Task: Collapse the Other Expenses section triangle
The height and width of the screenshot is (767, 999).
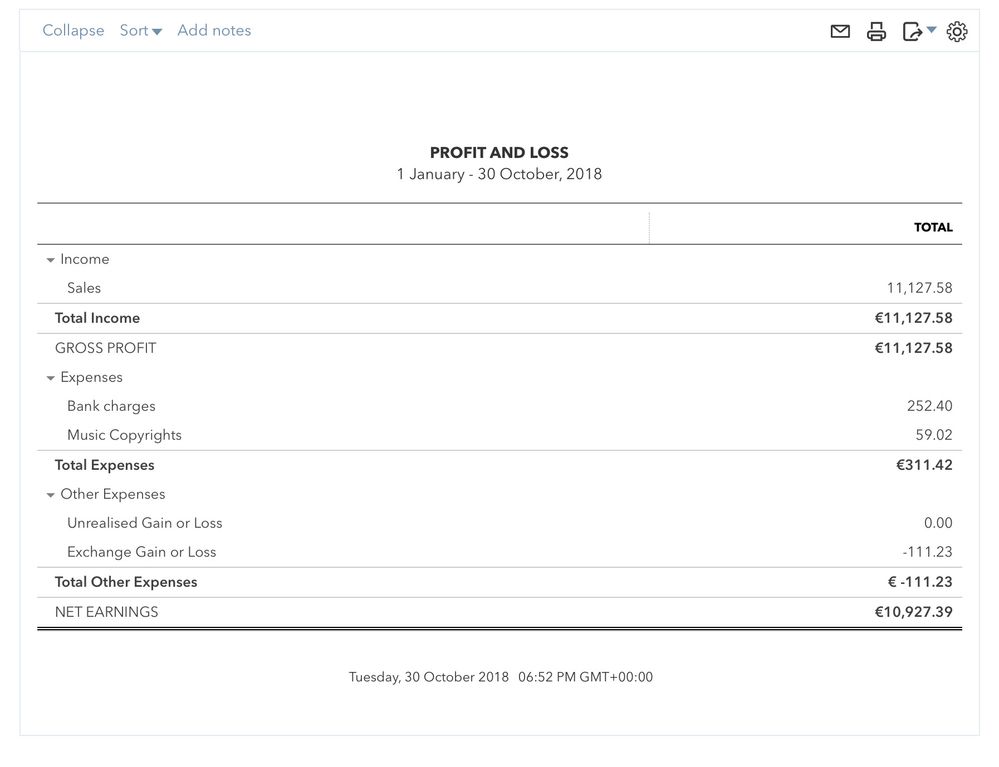Action: pos(50,495)
